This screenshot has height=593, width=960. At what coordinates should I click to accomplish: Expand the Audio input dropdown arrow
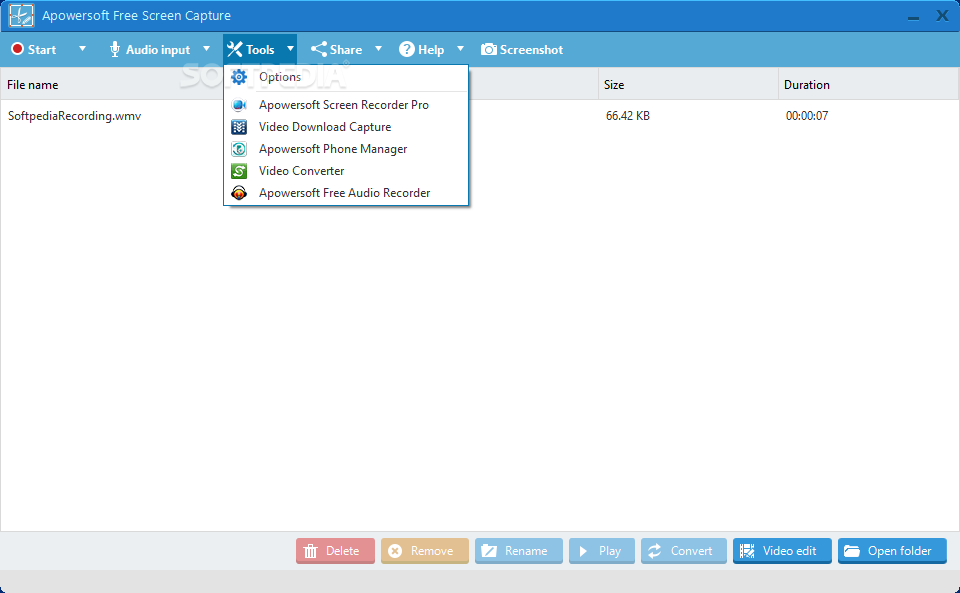(x=206, y=49)
